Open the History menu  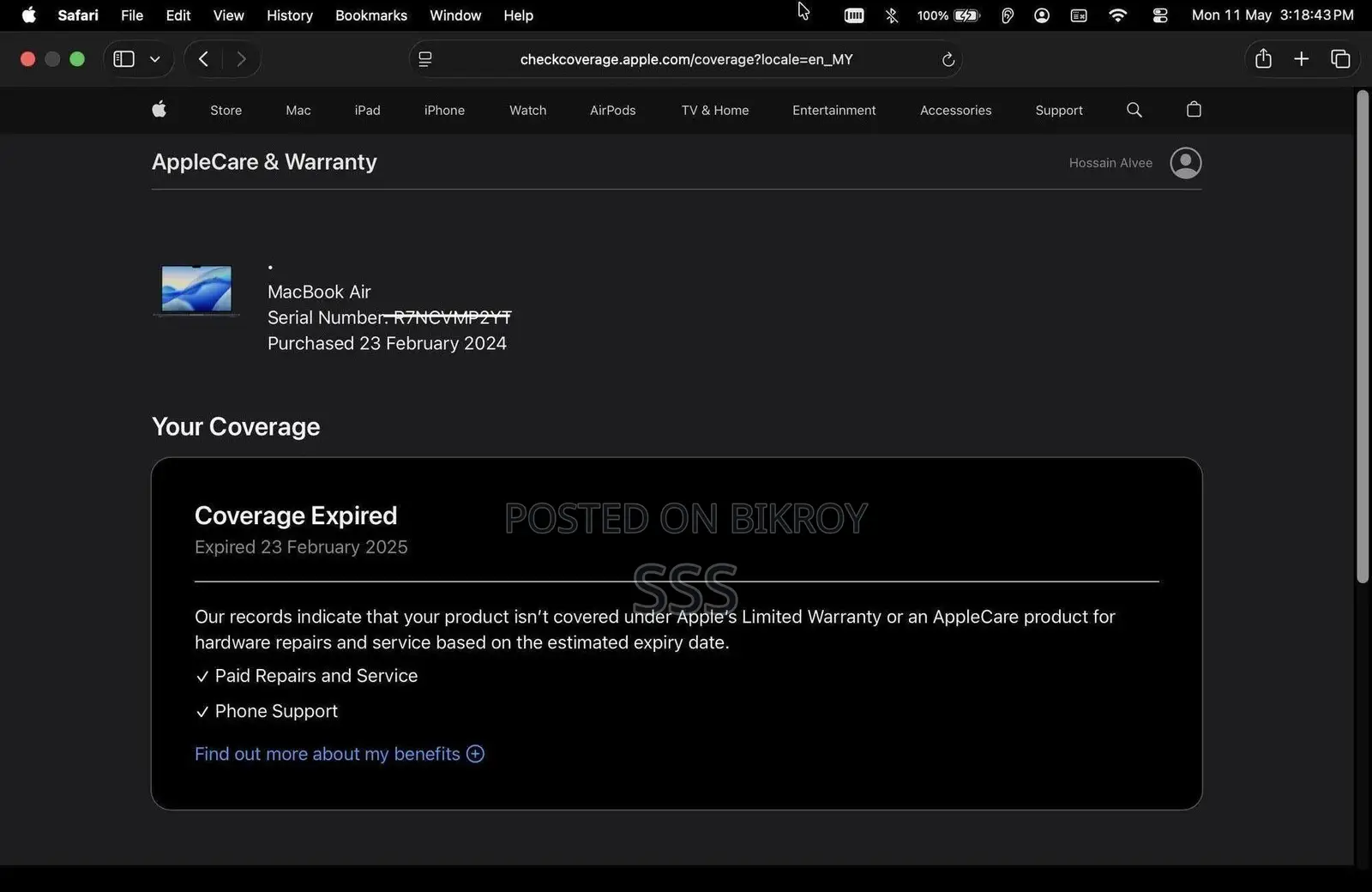[x=290, y=15]
